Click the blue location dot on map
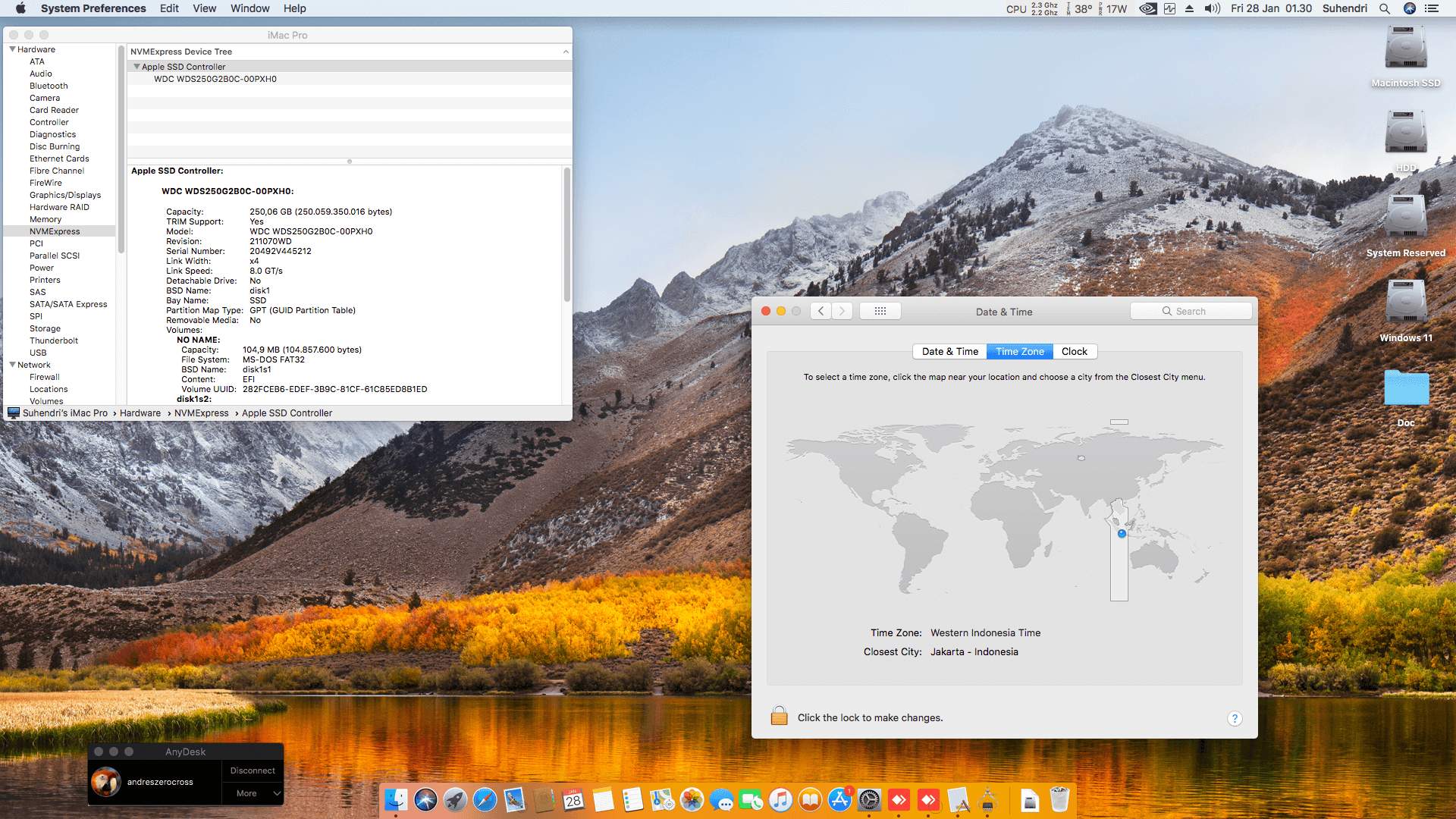 click(1122, 534)
